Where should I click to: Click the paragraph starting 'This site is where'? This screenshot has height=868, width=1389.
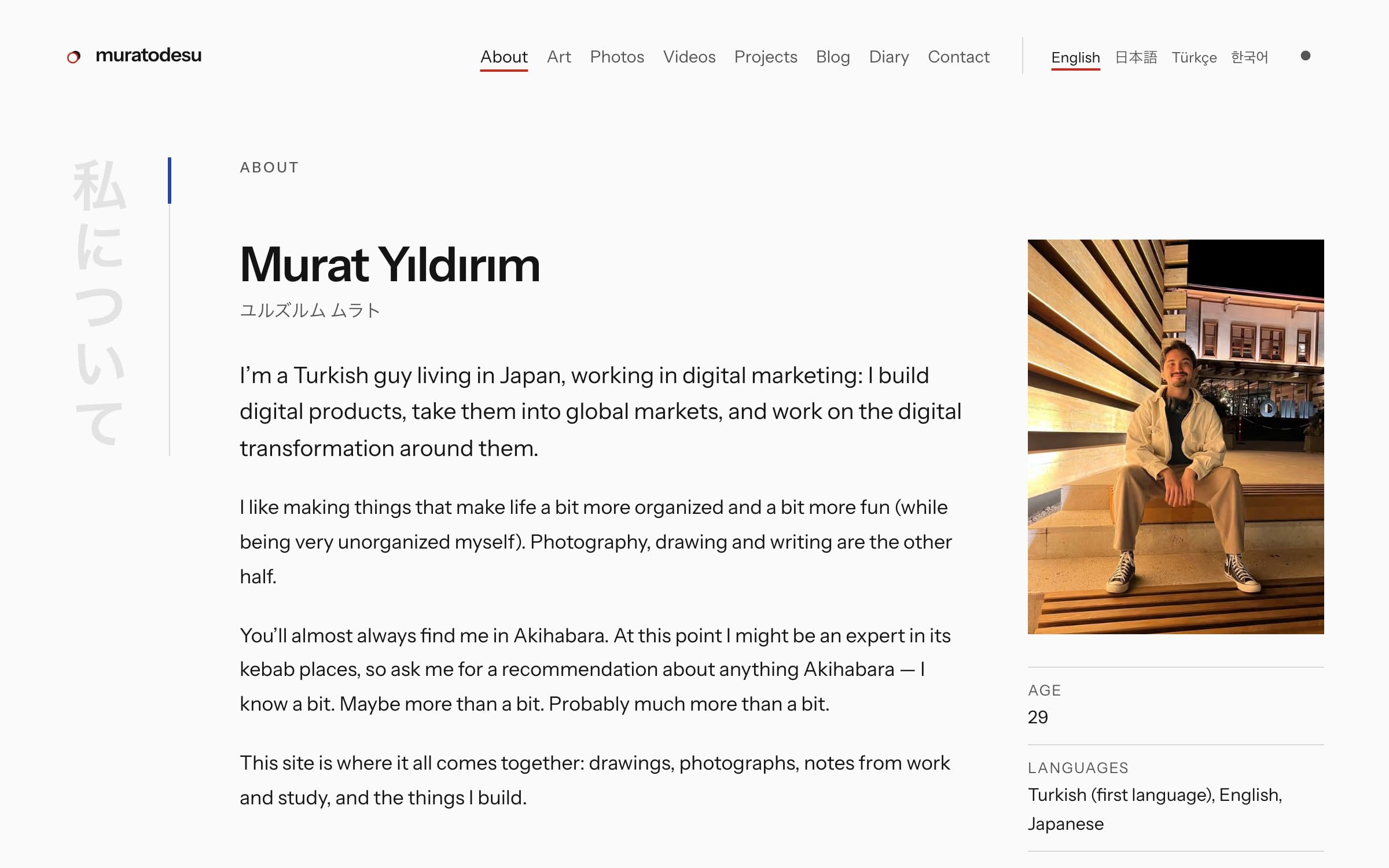pyautogui.click(x=594, y=780)
